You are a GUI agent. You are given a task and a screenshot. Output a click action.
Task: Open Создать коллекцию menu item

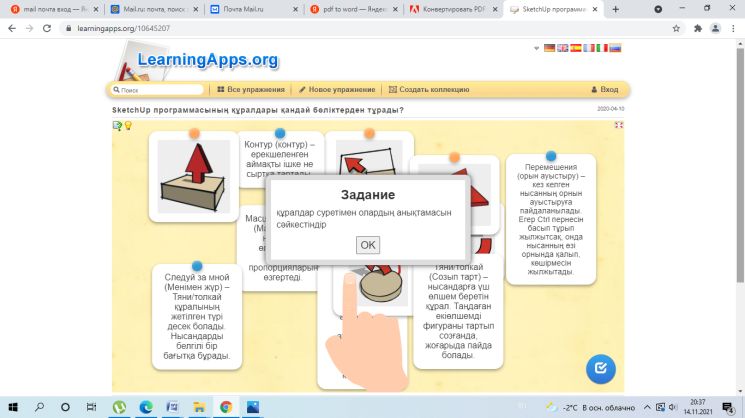click(429, 89)
